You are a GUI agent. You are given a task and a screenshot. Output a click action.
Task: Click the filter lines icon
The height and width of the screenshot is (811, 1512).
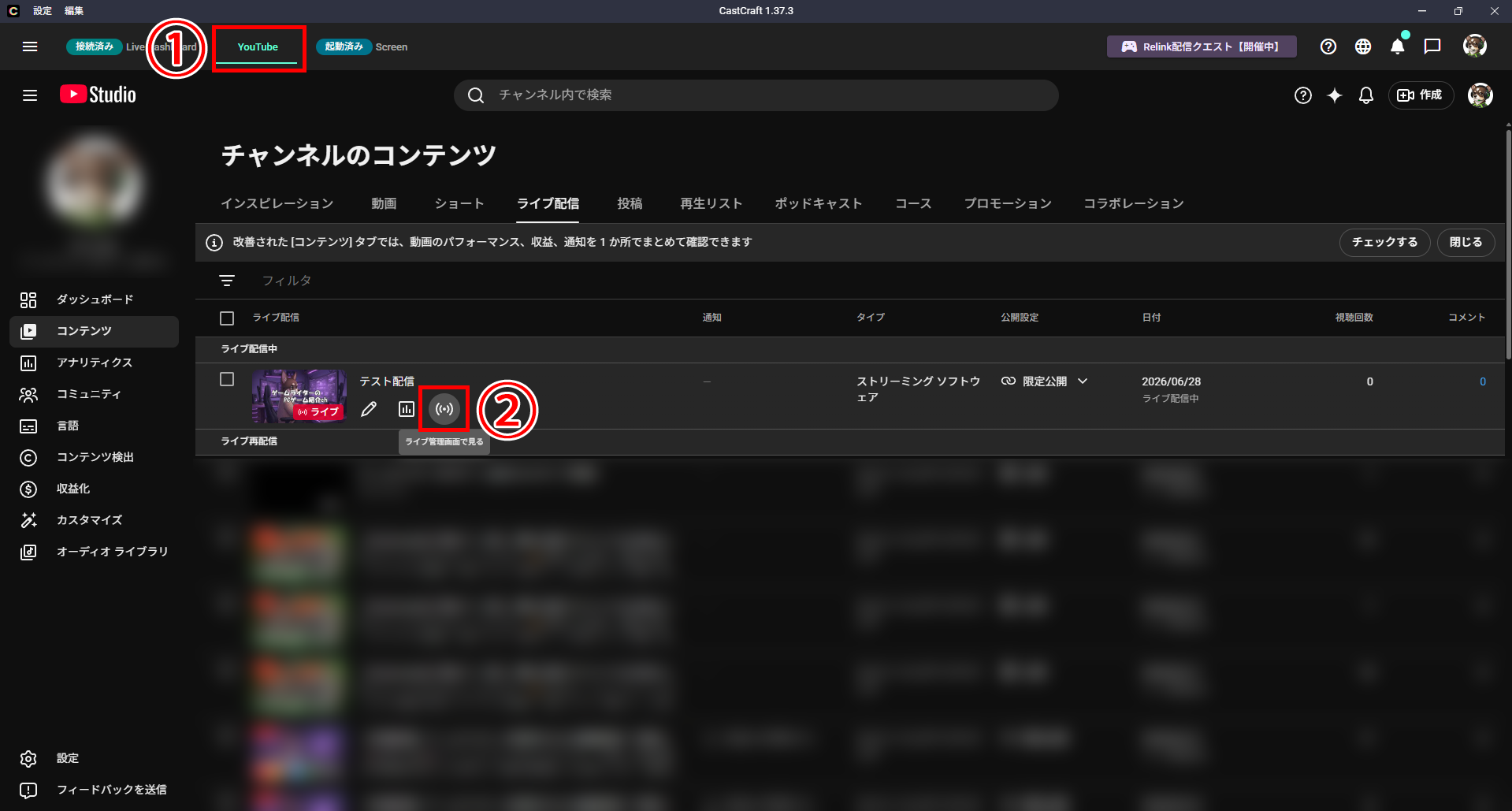[x=227, y=281]
